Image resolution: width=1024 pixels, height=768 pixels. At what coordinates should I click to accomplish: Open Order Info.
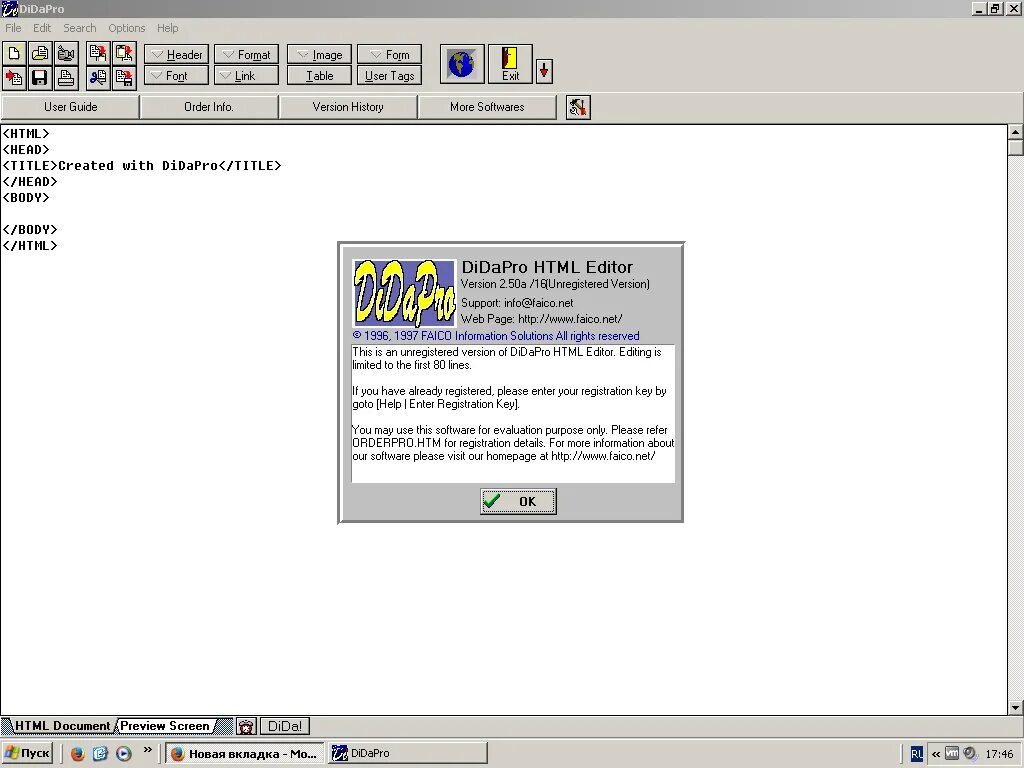[x=209, y=107]
